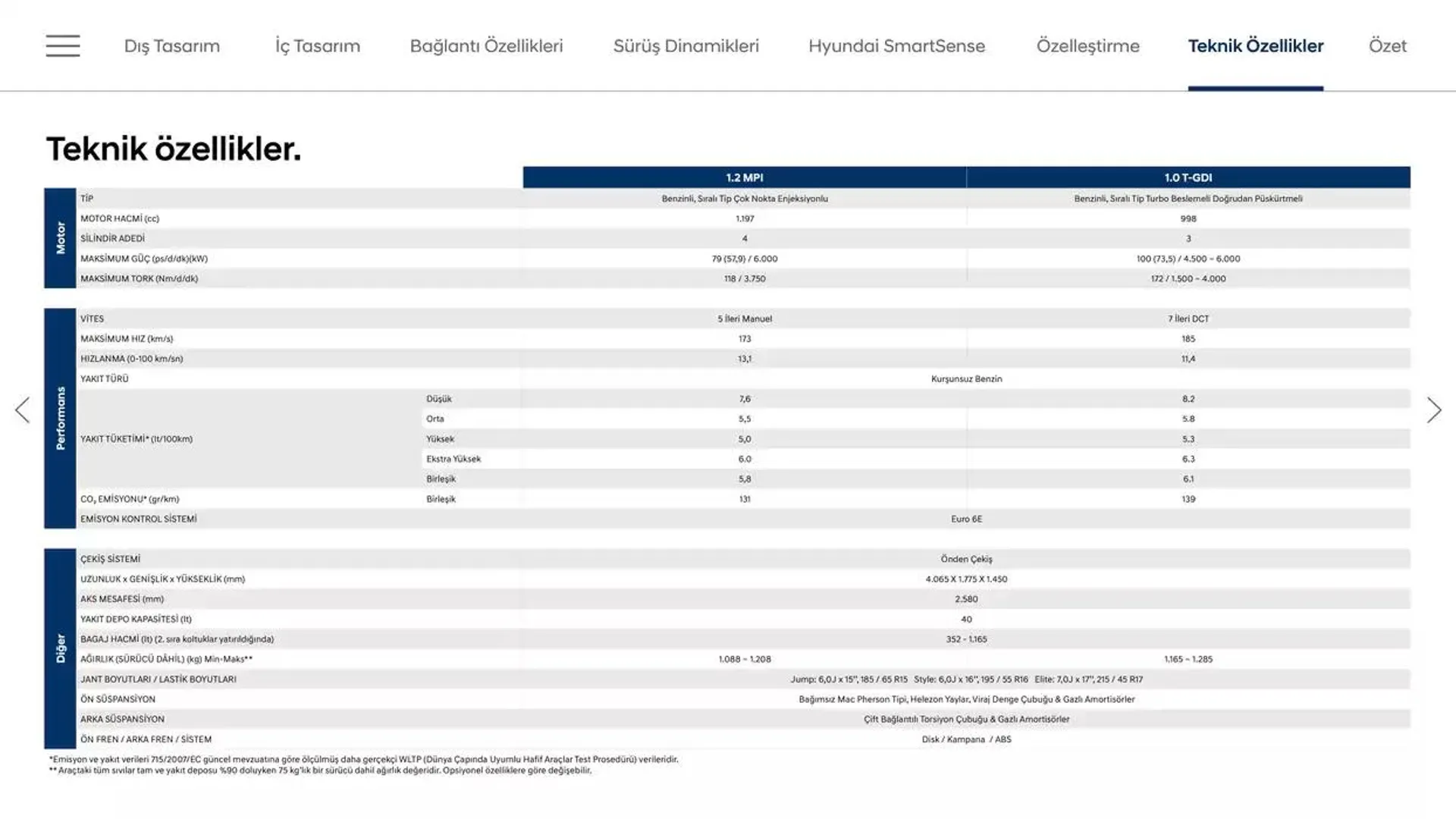Click the EMİSYON KONTROL SİSTEMİ label
The width and height of the screenshot is (1456, 819).
tap(139, 519)
